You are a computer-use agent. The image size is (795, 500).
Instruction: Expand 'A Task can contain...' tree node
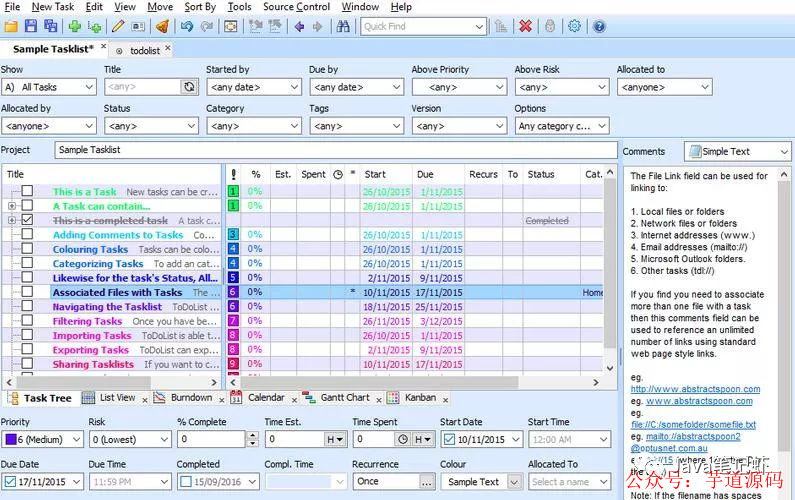tap(12, 206)
